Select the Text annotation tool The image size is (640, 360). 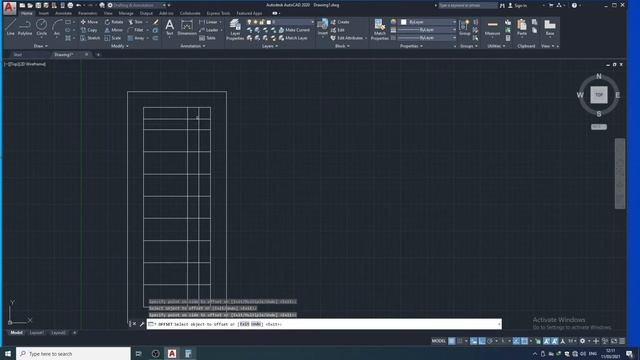click(x=169, y=27)
